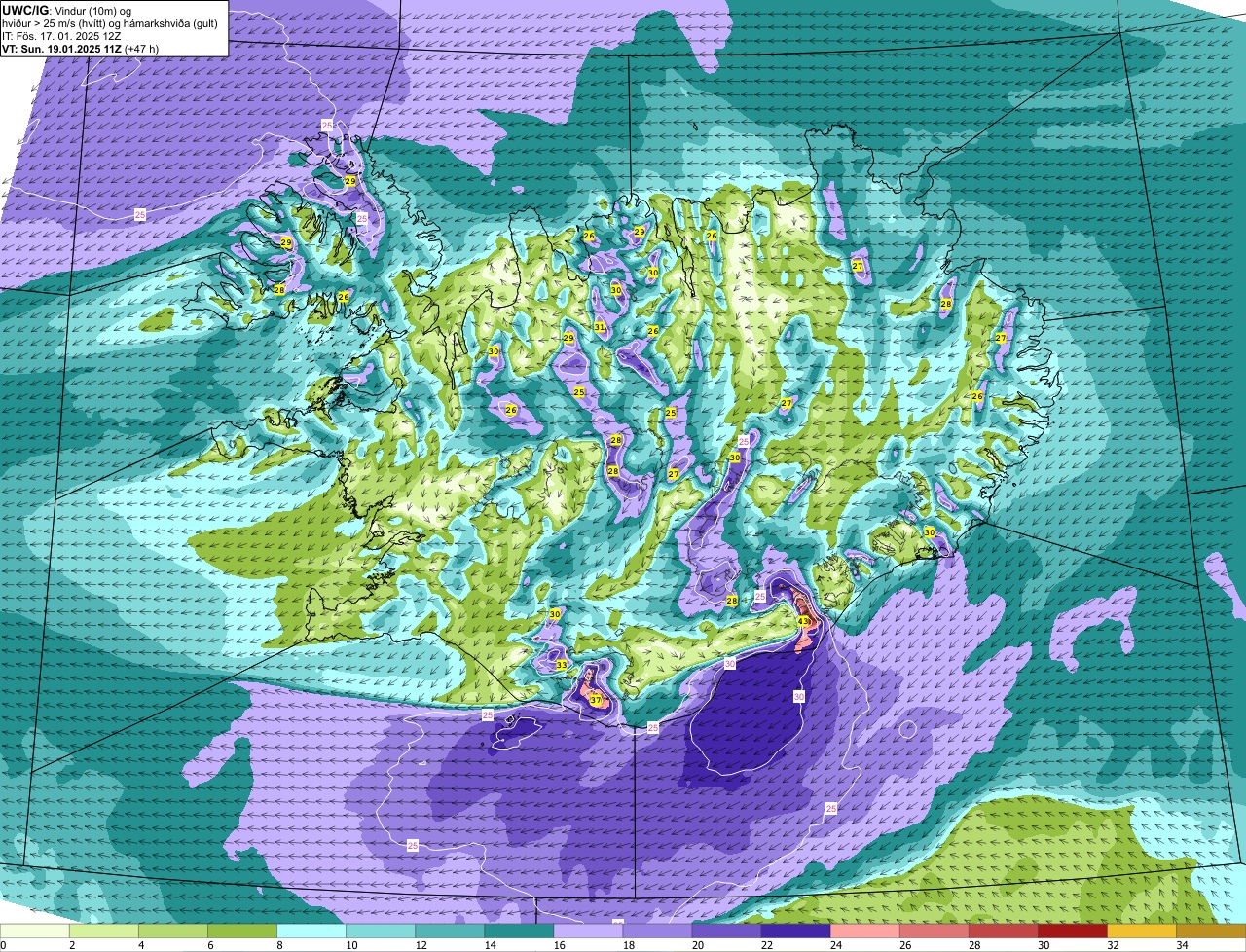Viewport: 1246px width, 952px height.
Task: Click the yellow gust label reading 37
Action: [x=596, y=700]
